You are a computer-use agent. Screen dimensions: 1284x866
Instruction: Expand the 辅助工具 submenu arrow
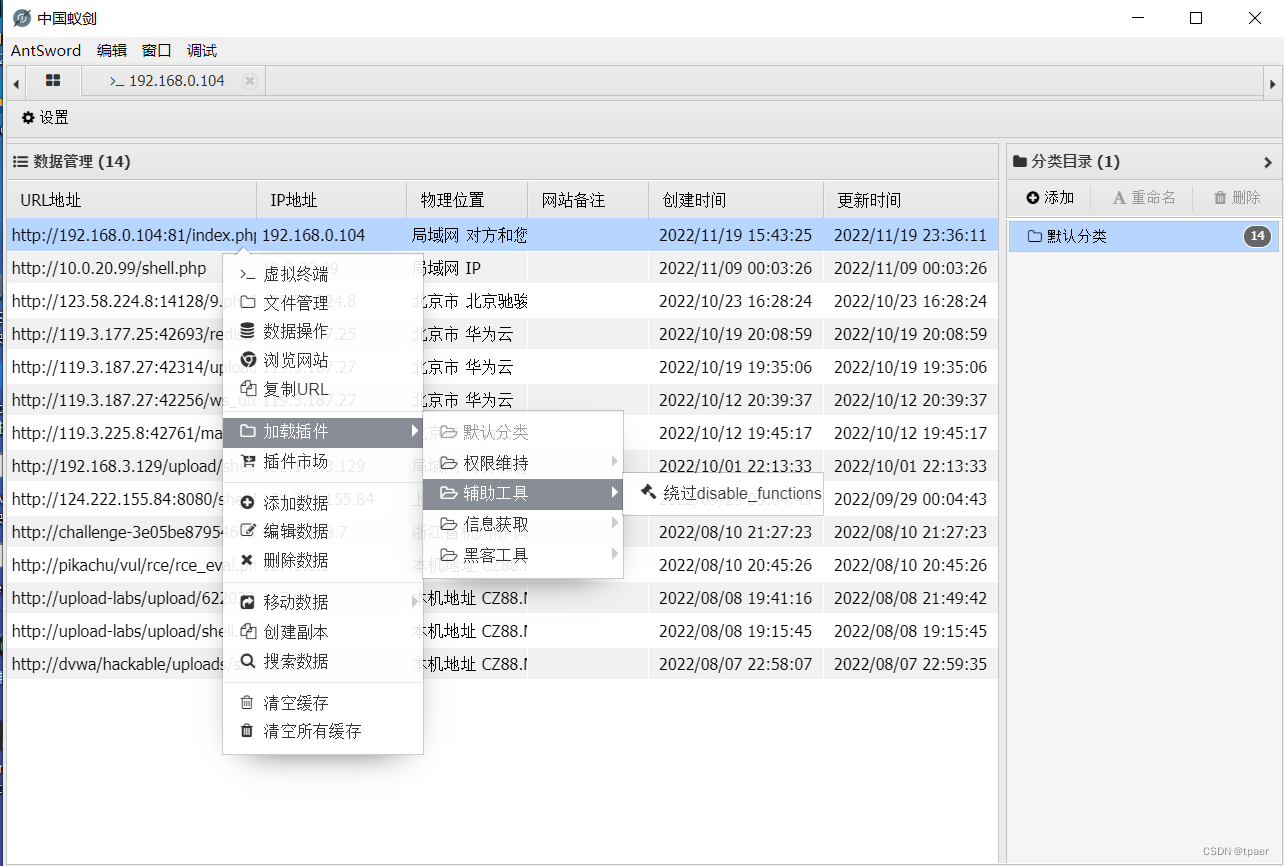(614, 493)
